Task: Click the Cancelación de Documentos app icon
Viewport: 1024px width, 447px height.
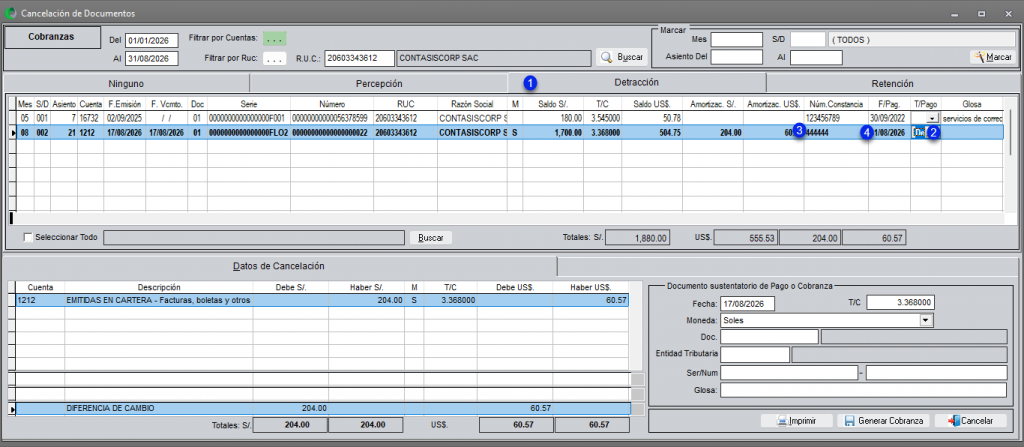Action: 10,13
